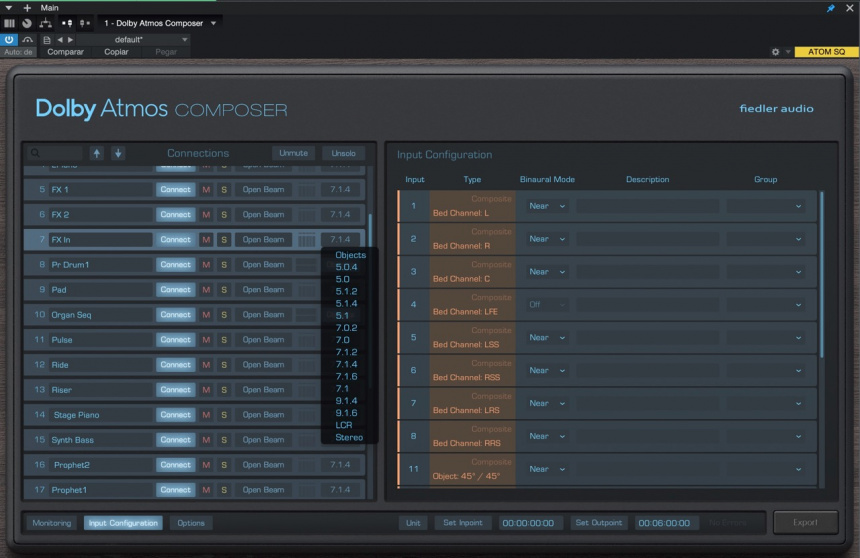Open Binaural Mode dropdown for input 3
The height and width of the screenshot is (558, 860).
point(546,272)
